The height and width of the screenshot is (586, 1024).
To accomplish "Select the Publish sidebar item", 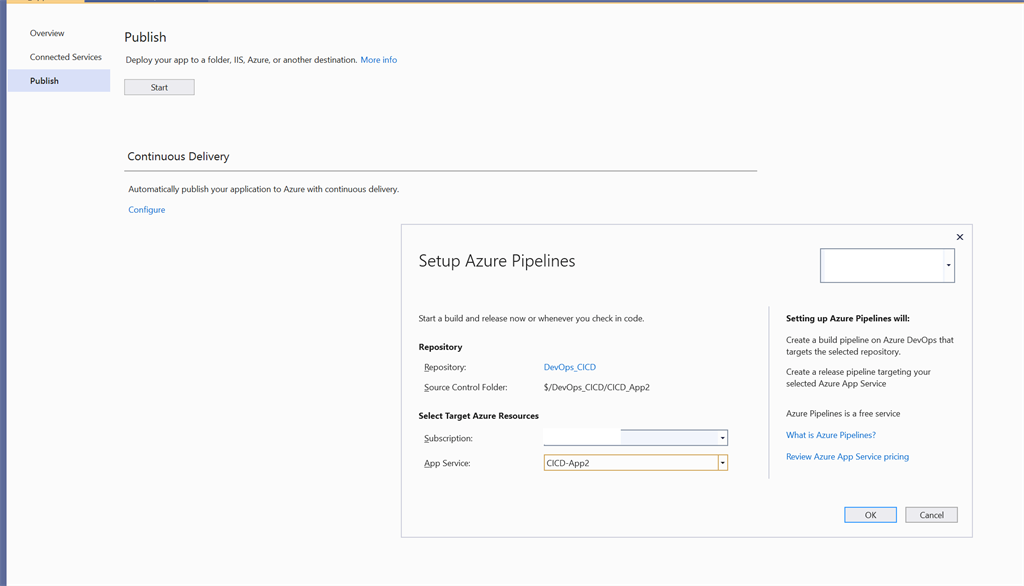I will pyautogui.click(x=46, y=80).
